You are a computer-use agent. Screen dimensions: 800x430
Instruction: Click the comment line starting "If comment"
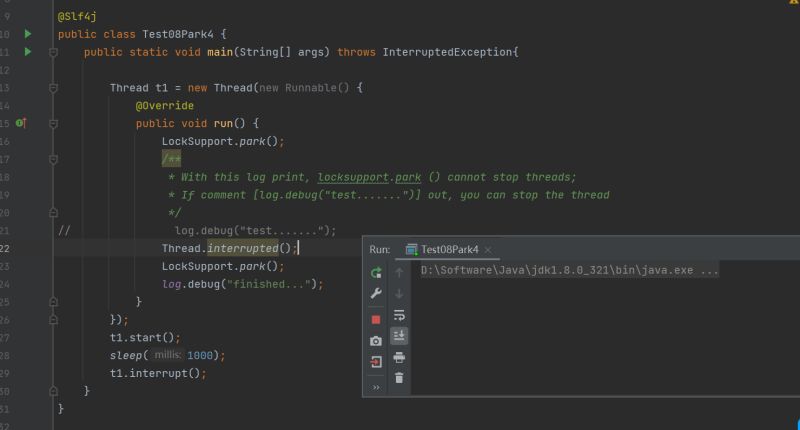coord(389,195)
